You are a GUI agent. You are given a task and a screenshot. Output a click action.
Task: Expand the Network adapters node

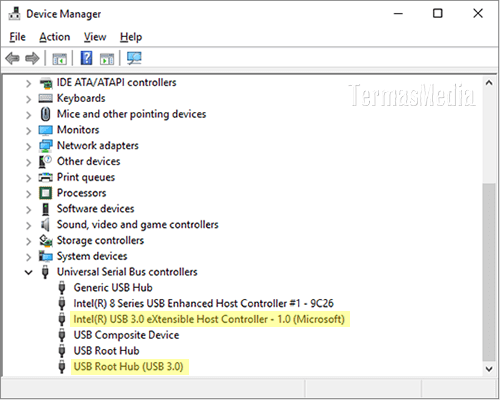point(29,146)
